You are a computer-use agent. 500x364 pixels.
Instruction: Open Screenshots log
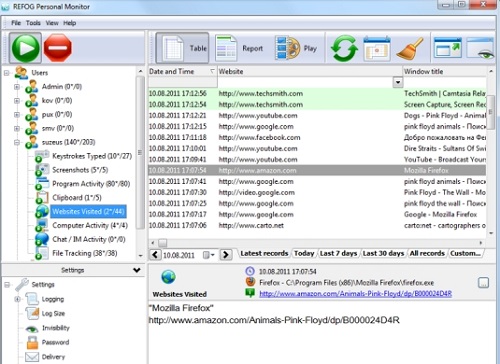point(80,170)
